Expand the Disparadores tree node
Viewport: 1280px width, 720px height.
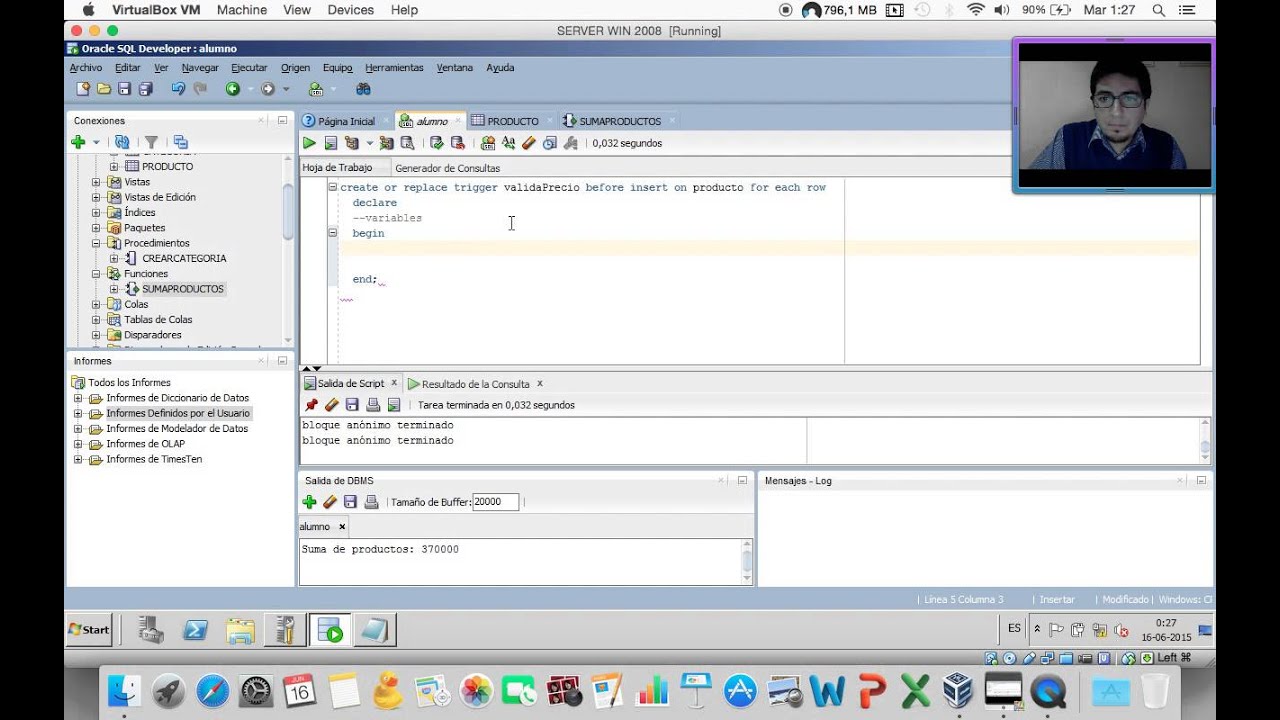96,335
